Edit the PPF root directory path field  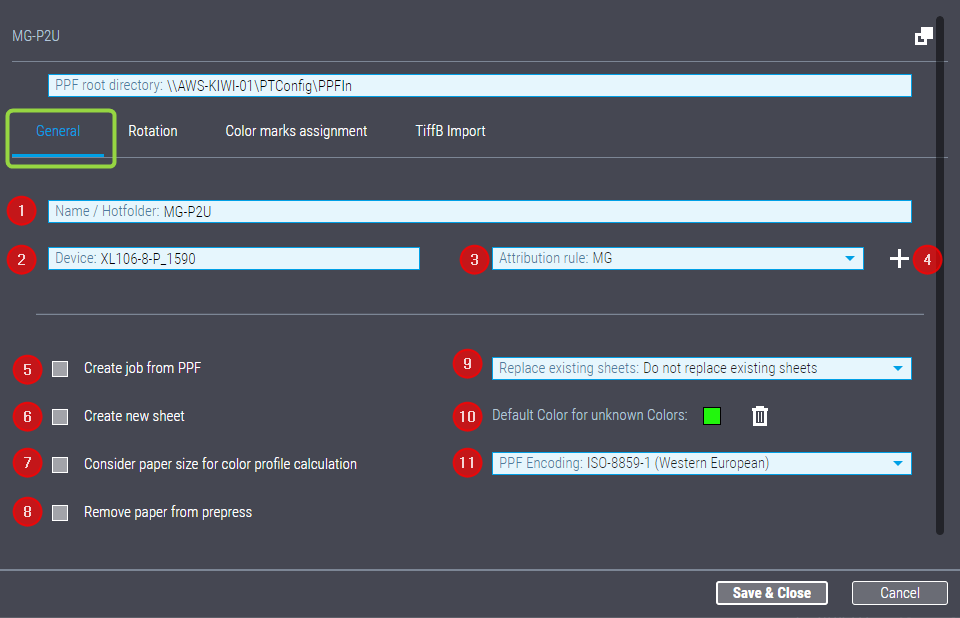(x=480, y=85)
